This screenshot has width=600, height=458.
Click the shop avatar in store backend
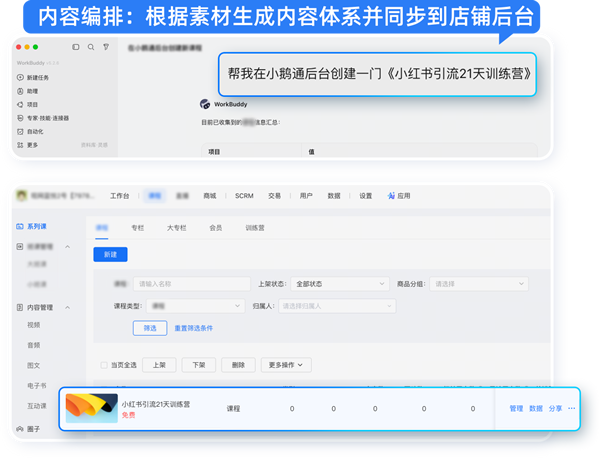[x=22, y=196]
